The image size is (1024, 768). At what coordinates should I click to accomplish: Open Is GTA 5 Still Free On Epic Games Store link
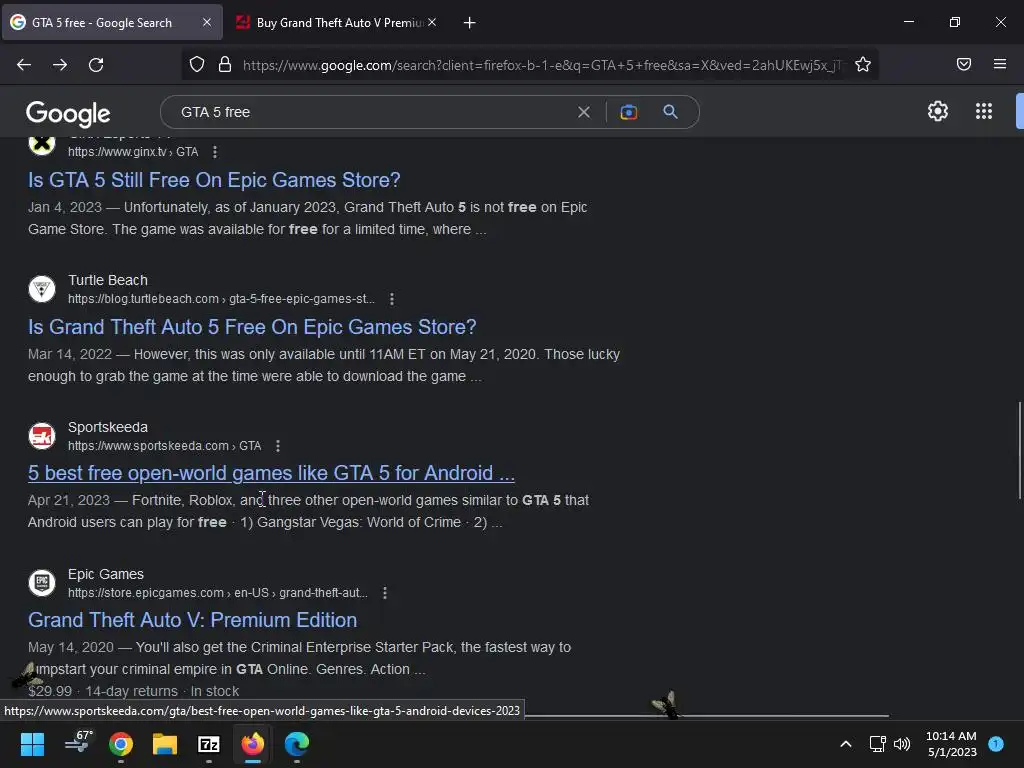tap(214, 180)
